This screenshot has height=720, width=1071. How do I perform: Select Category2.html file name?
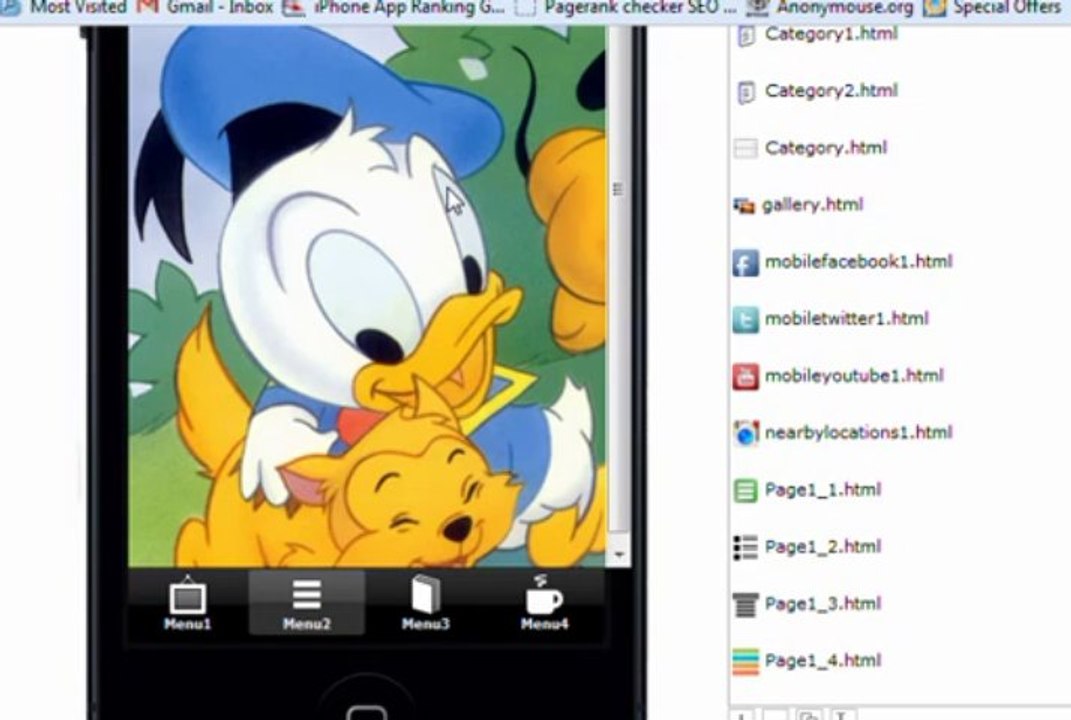click(831, 90)
